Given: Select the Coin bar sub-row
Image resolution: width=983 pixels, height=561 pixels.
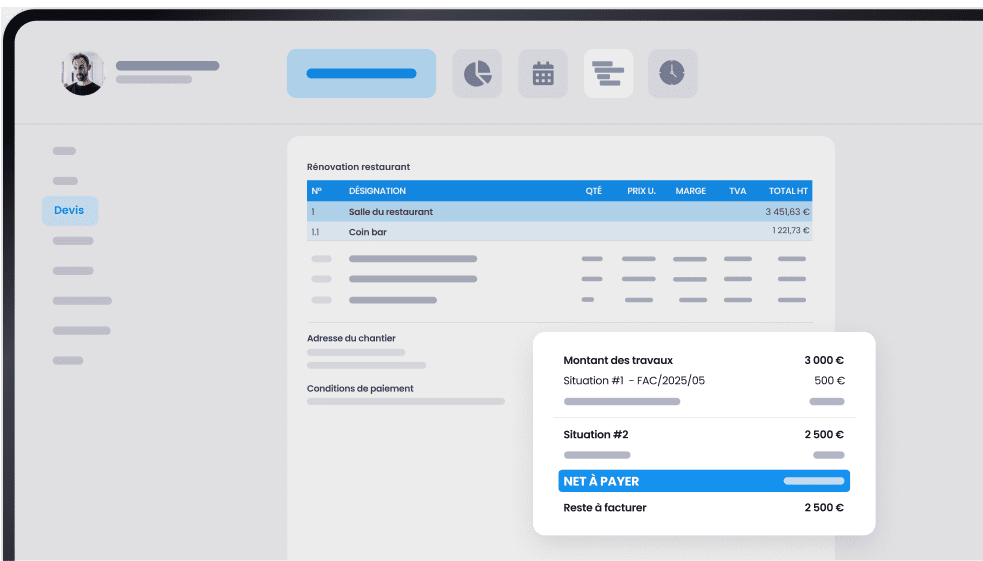Looking at the screenshot, I should [368, 232].
